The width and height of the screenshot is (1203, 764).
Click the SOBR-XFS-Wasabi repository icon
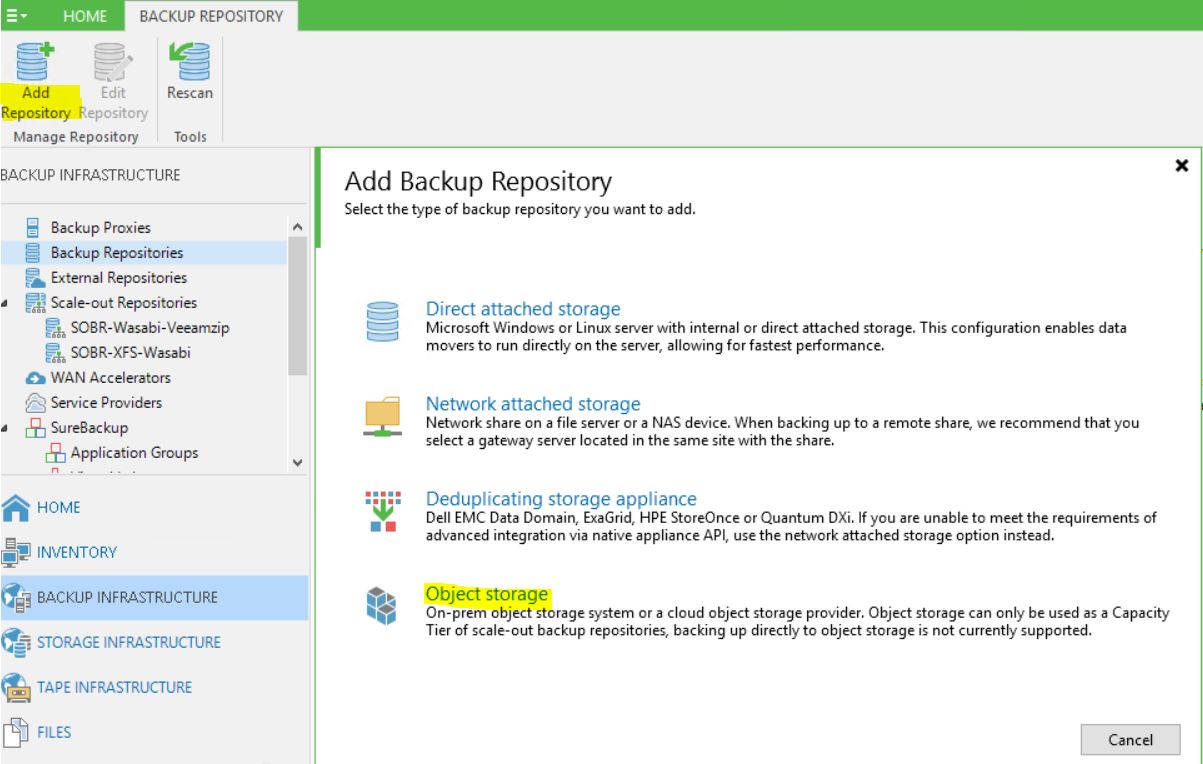point(55,352)
